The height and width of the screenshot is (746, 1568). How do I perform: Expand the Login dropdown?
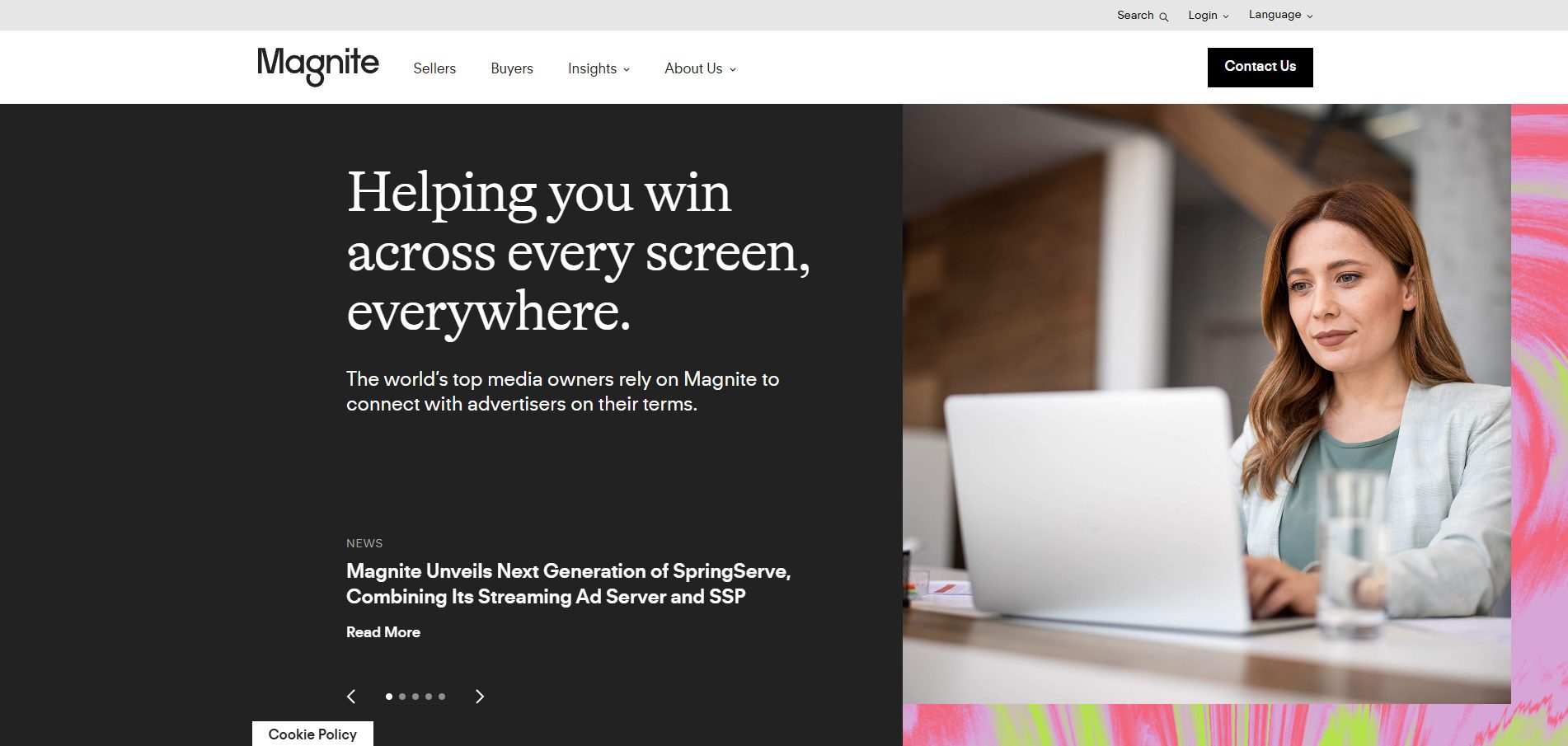(x=1208, y=16)
